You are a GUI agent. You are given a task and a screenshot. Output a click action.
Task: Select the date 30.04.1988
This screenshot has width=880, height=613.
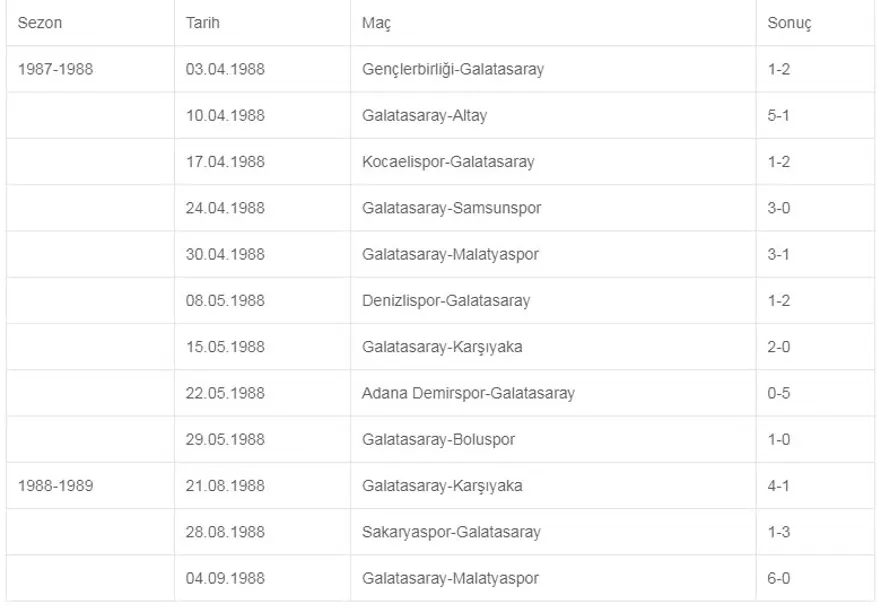click(x=225, y=254)
